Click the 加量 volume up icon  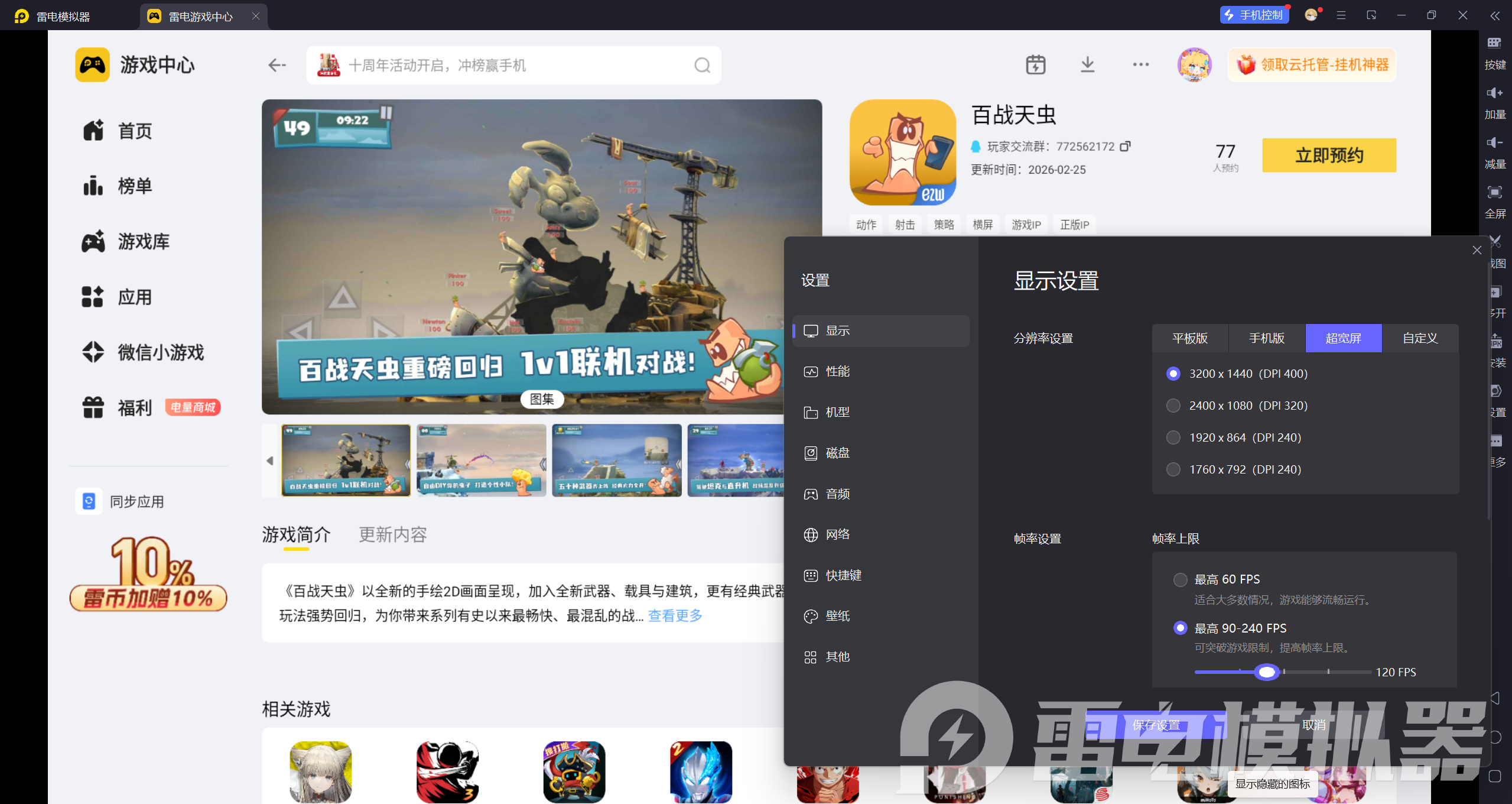[1494, 93]
